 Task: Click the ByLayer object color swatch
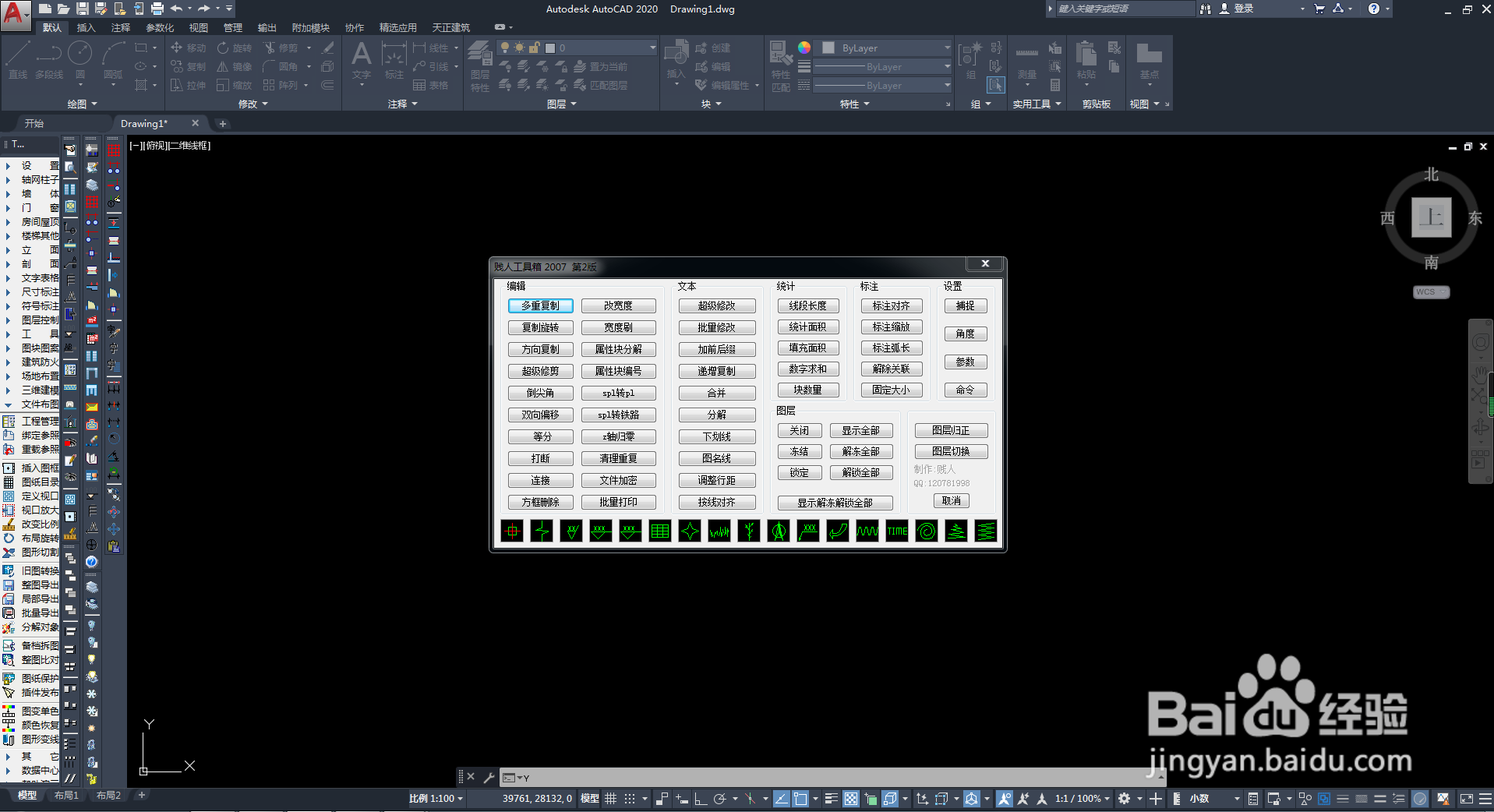click(828, 48)
